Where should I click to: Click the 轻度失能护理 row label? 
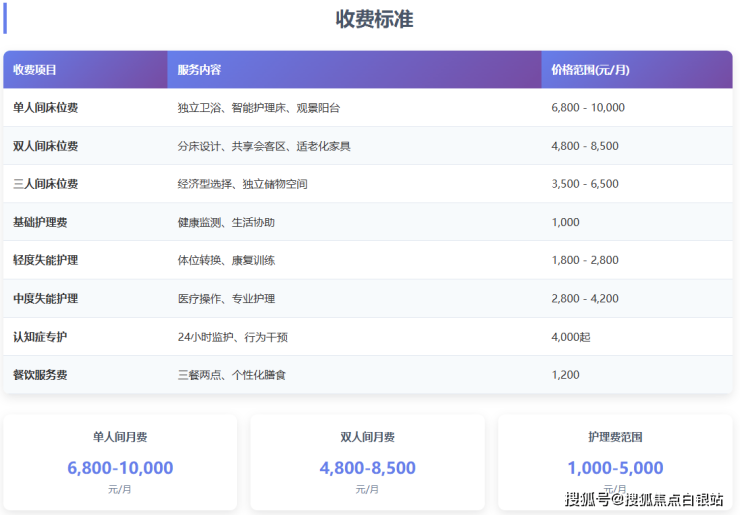[x=46, y=260]
